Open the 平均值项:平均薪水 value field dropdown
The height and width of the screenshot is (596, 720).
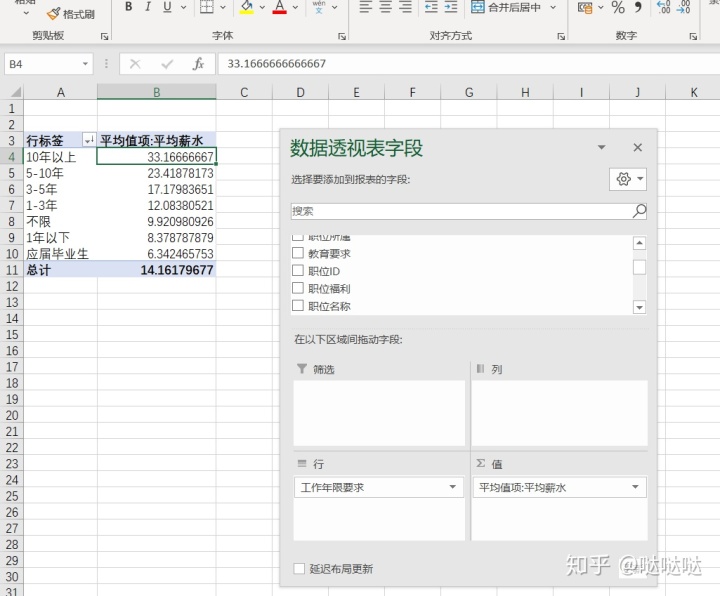click(636, 487)
